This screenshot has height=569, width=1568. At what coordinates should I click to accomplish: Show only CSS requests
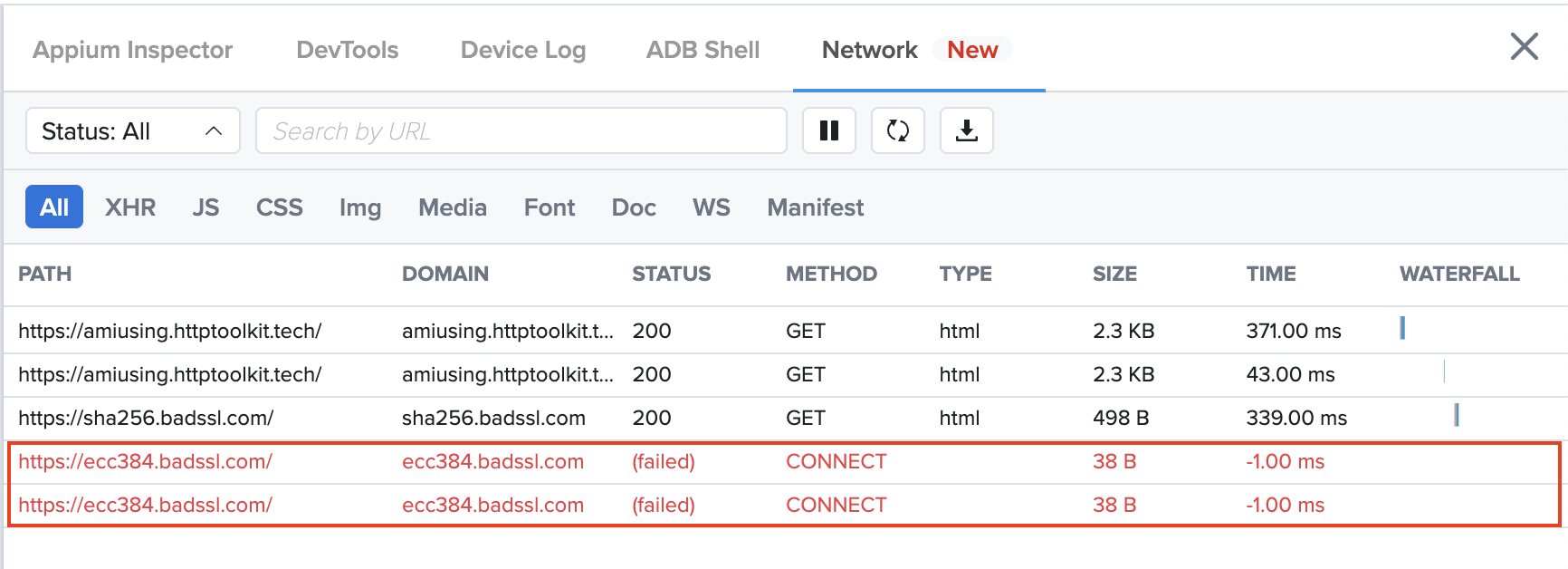279,207
